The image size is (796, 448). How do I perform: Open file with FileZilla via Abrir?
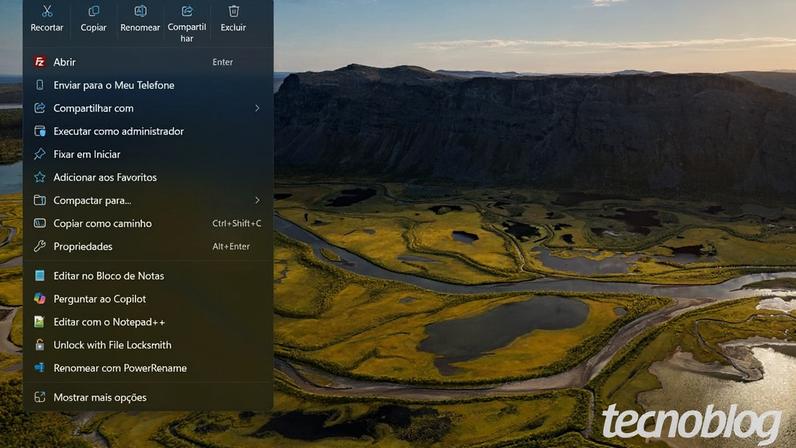[x=148, y=62]
